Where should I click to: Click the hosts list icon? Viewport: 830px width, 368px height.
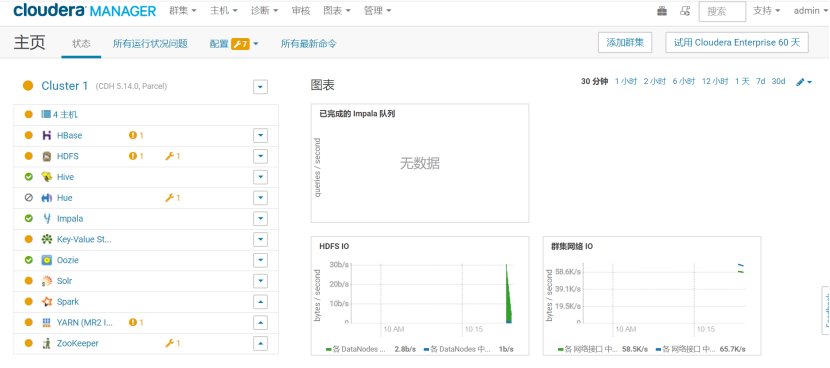coord(46,114)
